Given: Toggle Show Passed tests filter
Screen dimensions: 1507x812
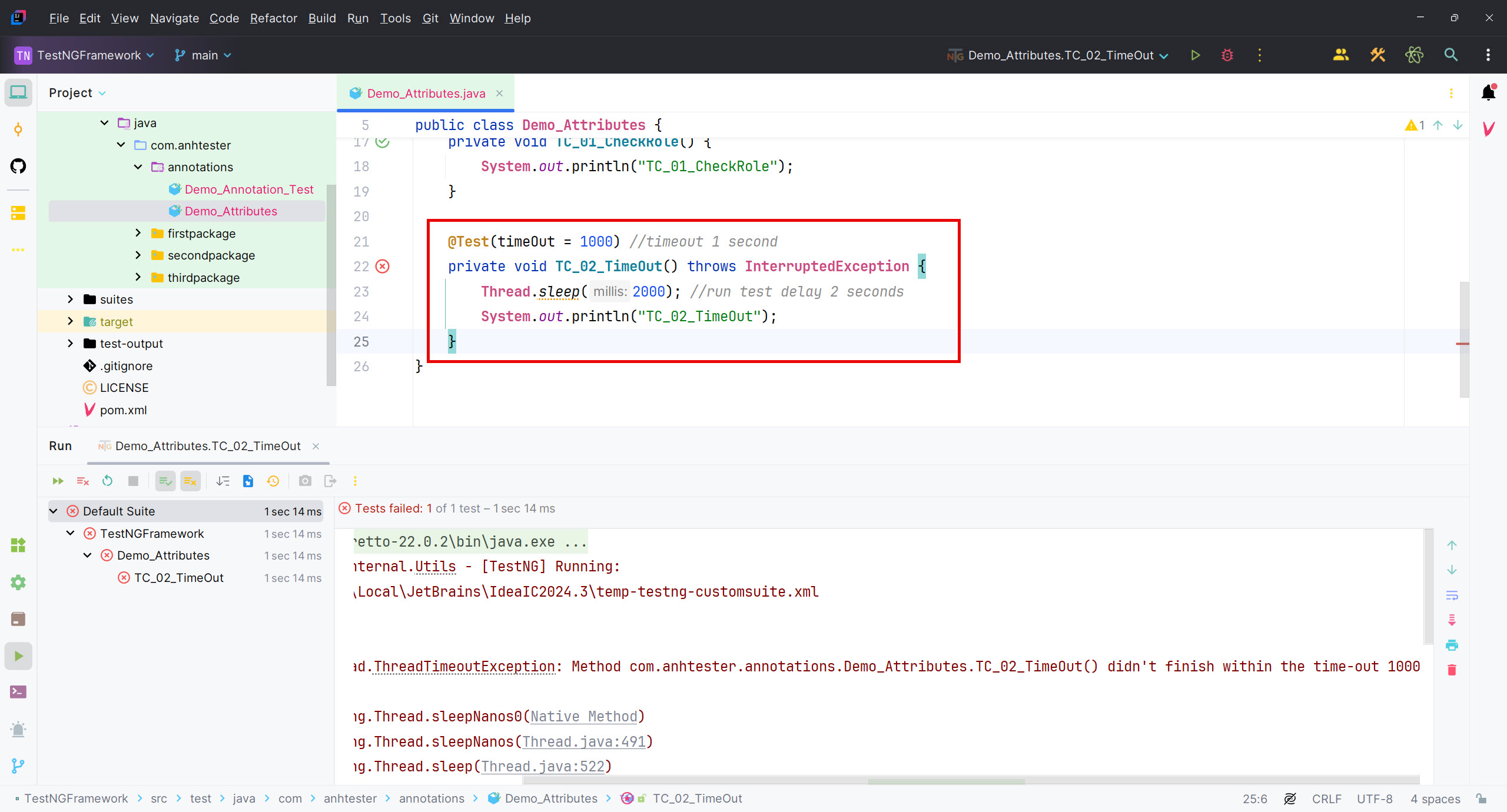Looking at the screenshot, I should tap(165, 481).
